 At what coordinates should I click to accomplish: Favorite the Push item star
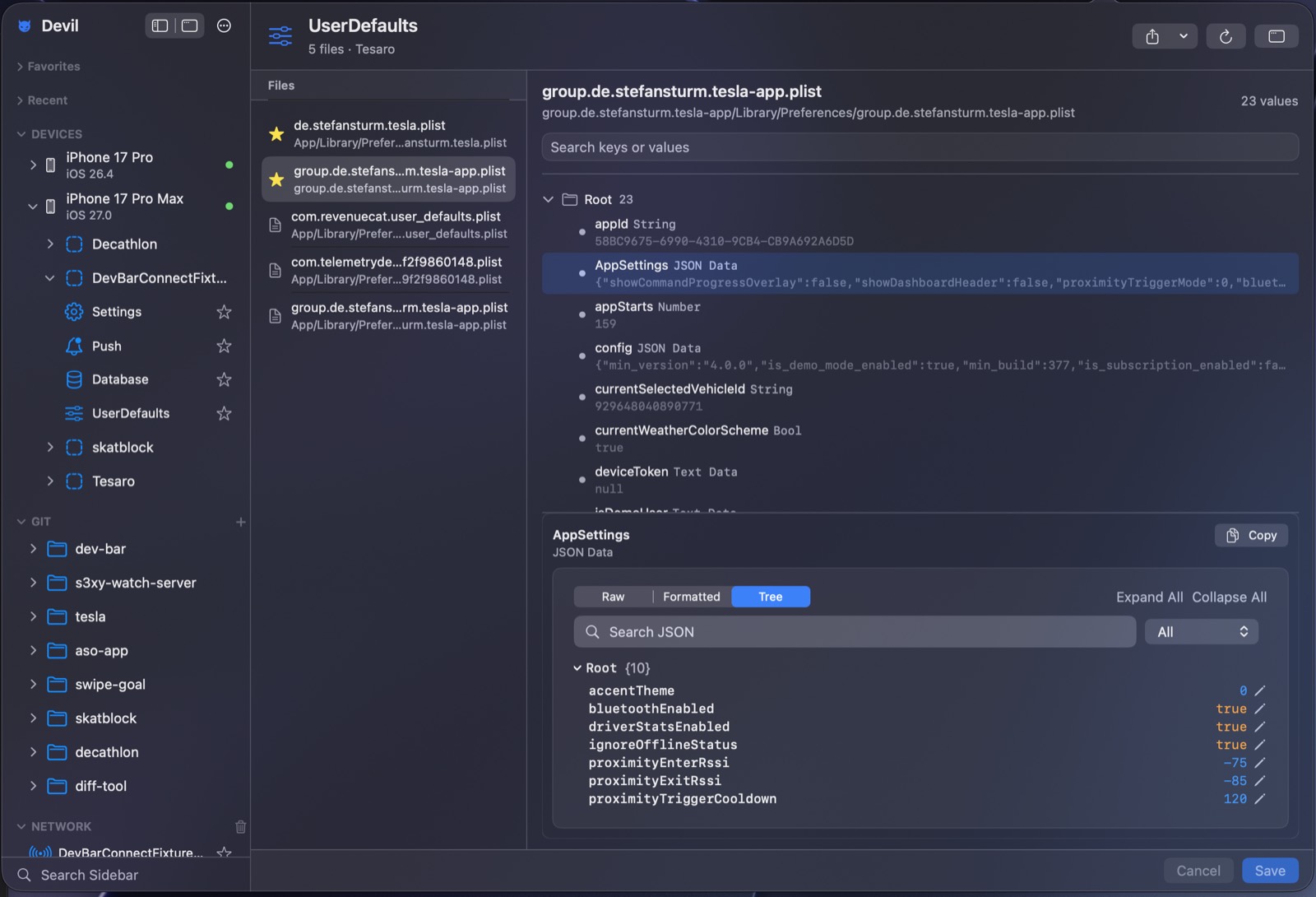point(224,346)
